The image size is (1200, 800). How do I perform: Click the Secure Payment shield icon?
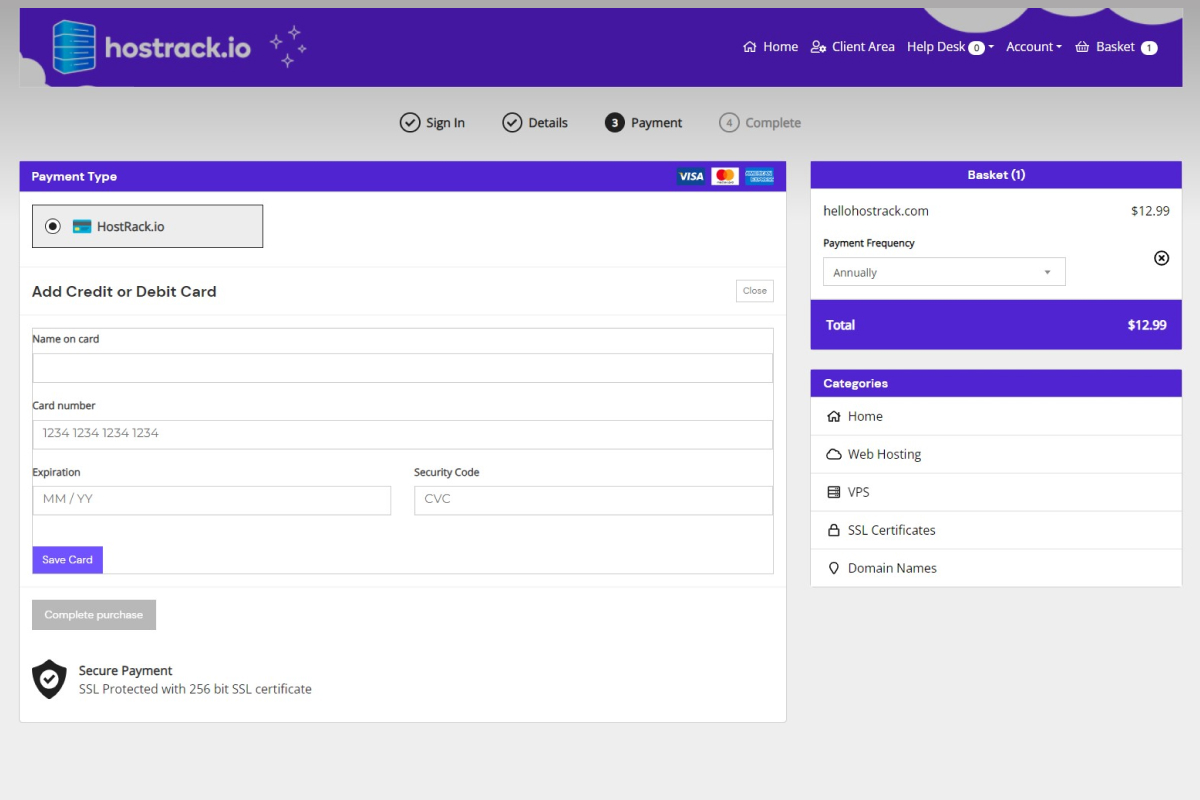49,679
